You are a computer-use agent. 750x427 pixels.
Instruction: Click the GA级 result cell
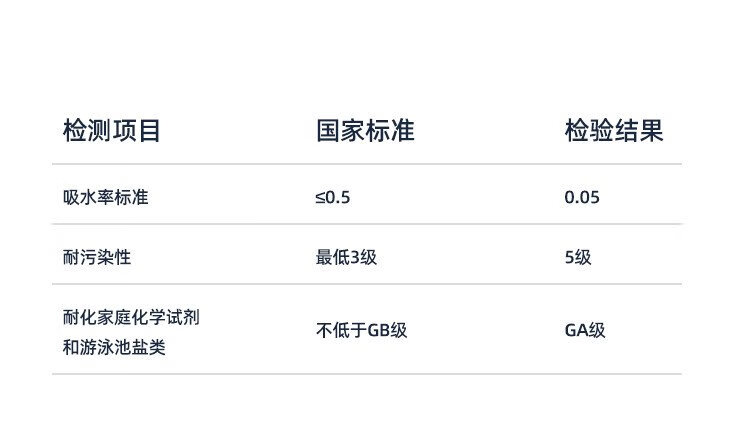click(x=585, y=331)
